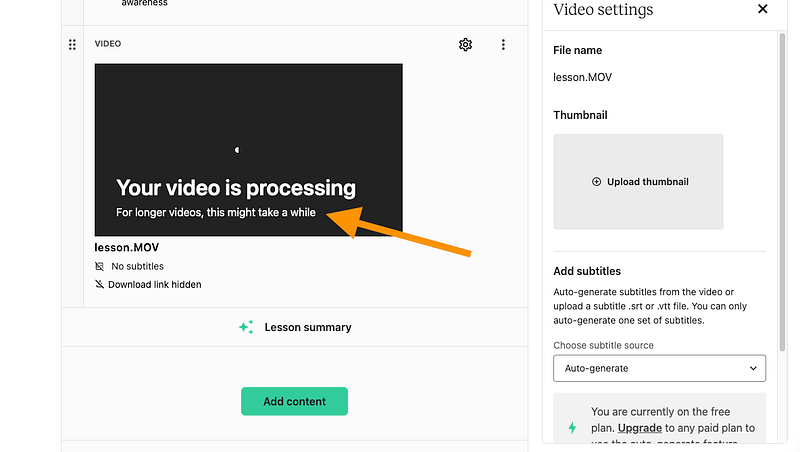Follow the Upgrade link in the free plan notice

click(x=639, y=428)
